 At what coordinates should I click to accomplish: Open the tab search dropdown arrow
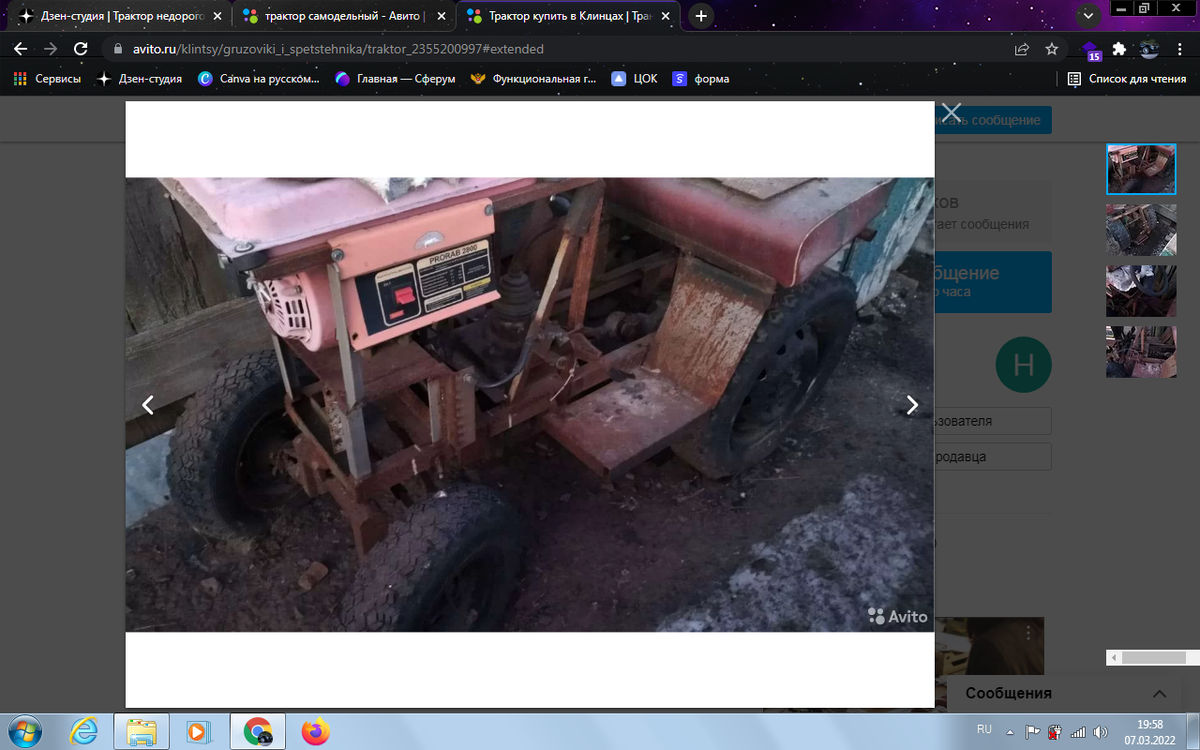pyautogui.click(x=1089, y=16)
